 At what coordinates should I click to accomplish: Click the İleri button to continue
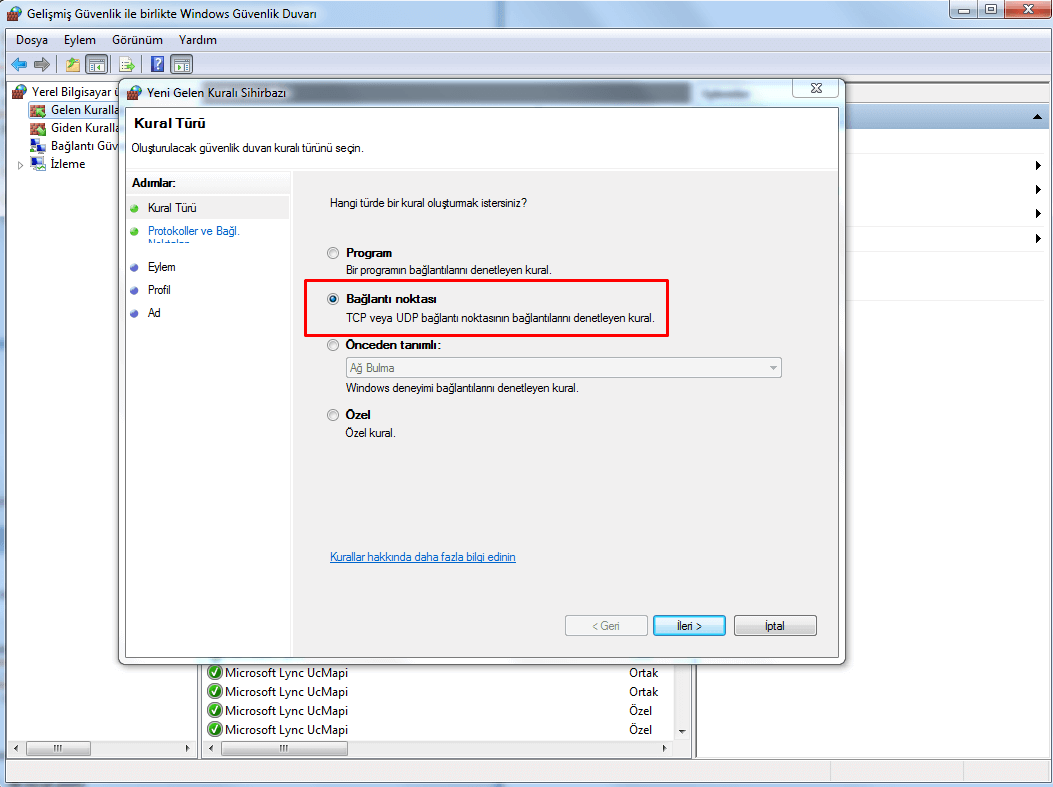pos(689,626)
